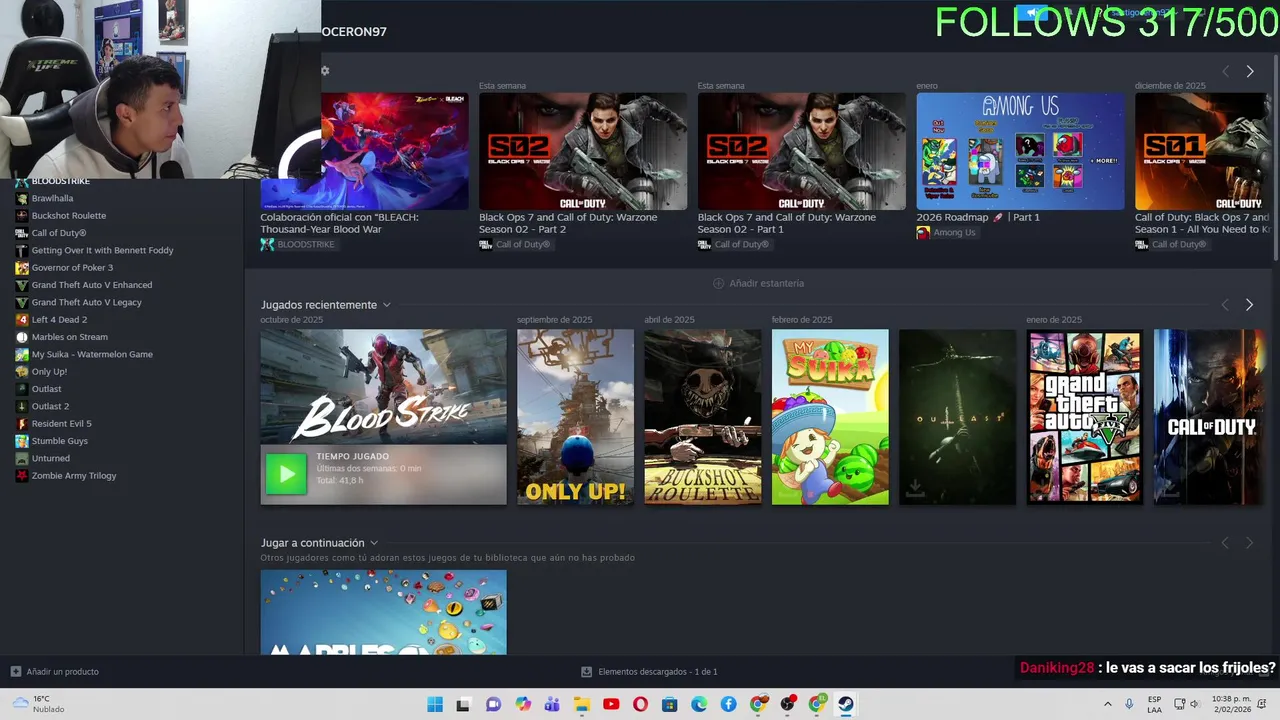Advance Jugados recientemente shelf right arrow
The width and height of the screenshot is (1280, 720).
[1249, 305]
